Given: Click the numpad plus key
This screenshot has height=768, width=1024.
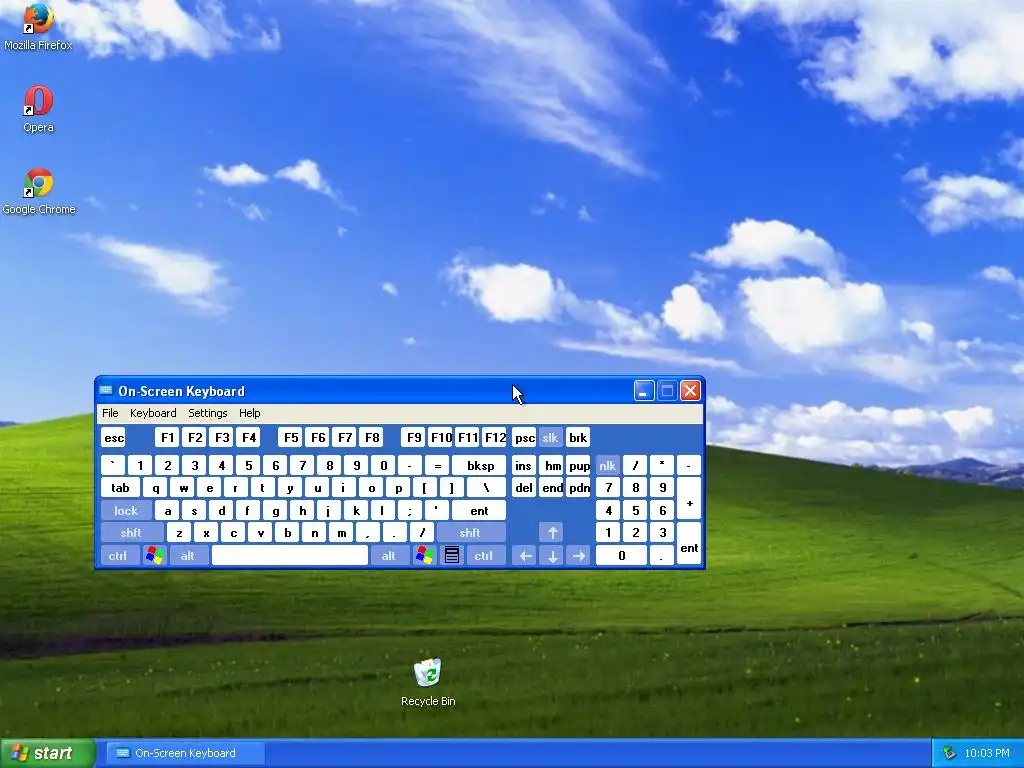Looking at the screenshot, I should click(x=689, y=499).
